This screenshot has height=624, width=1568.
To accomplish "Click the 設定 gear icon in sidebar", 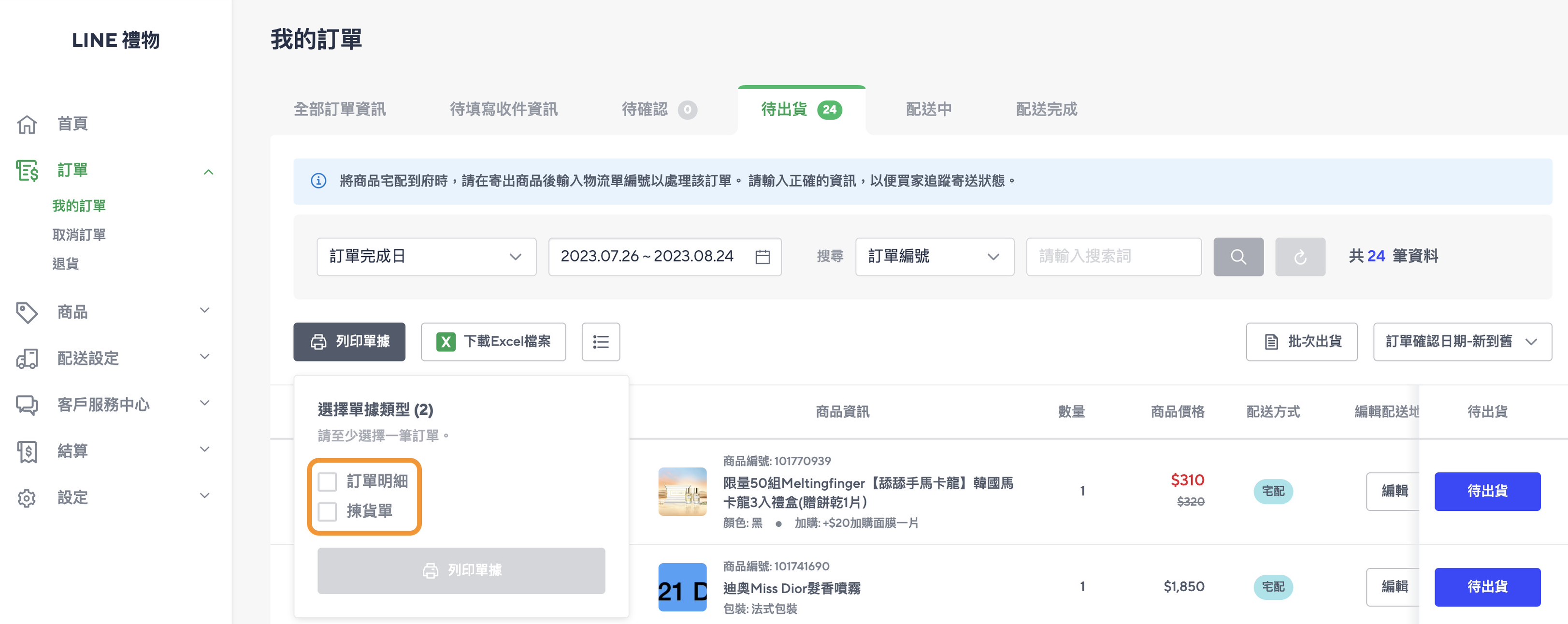I will click(x=27, y=497).
